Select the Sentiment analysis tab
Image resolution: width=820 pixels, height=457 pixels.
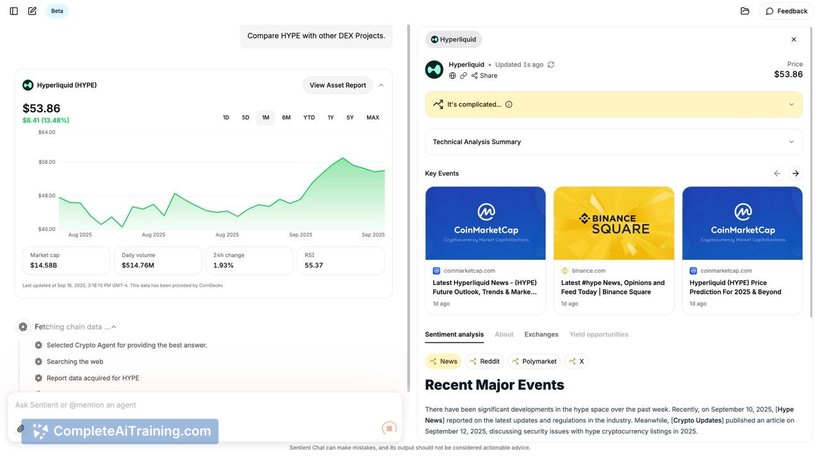454,335
